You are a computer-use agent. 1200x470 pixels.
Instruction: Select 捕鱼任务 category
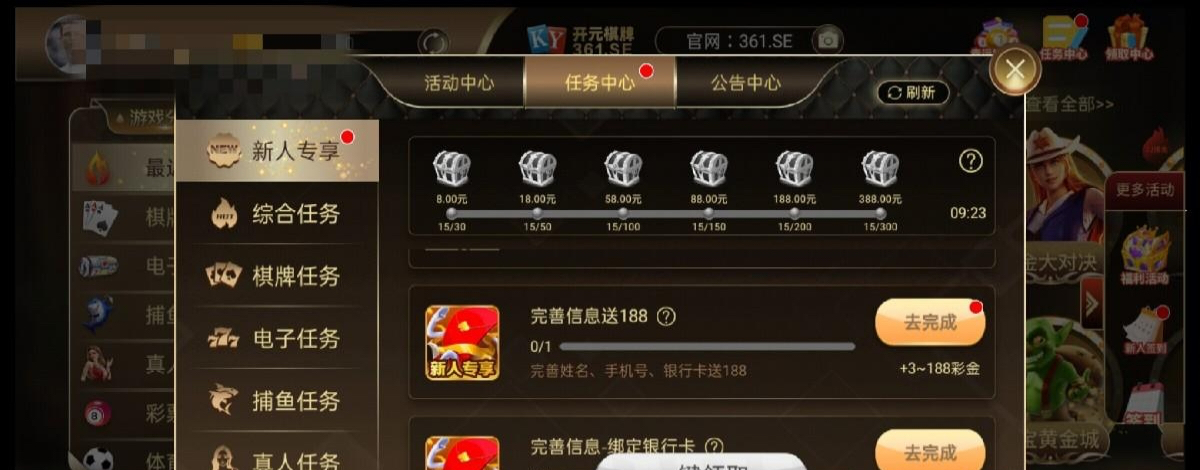[277, 400]
